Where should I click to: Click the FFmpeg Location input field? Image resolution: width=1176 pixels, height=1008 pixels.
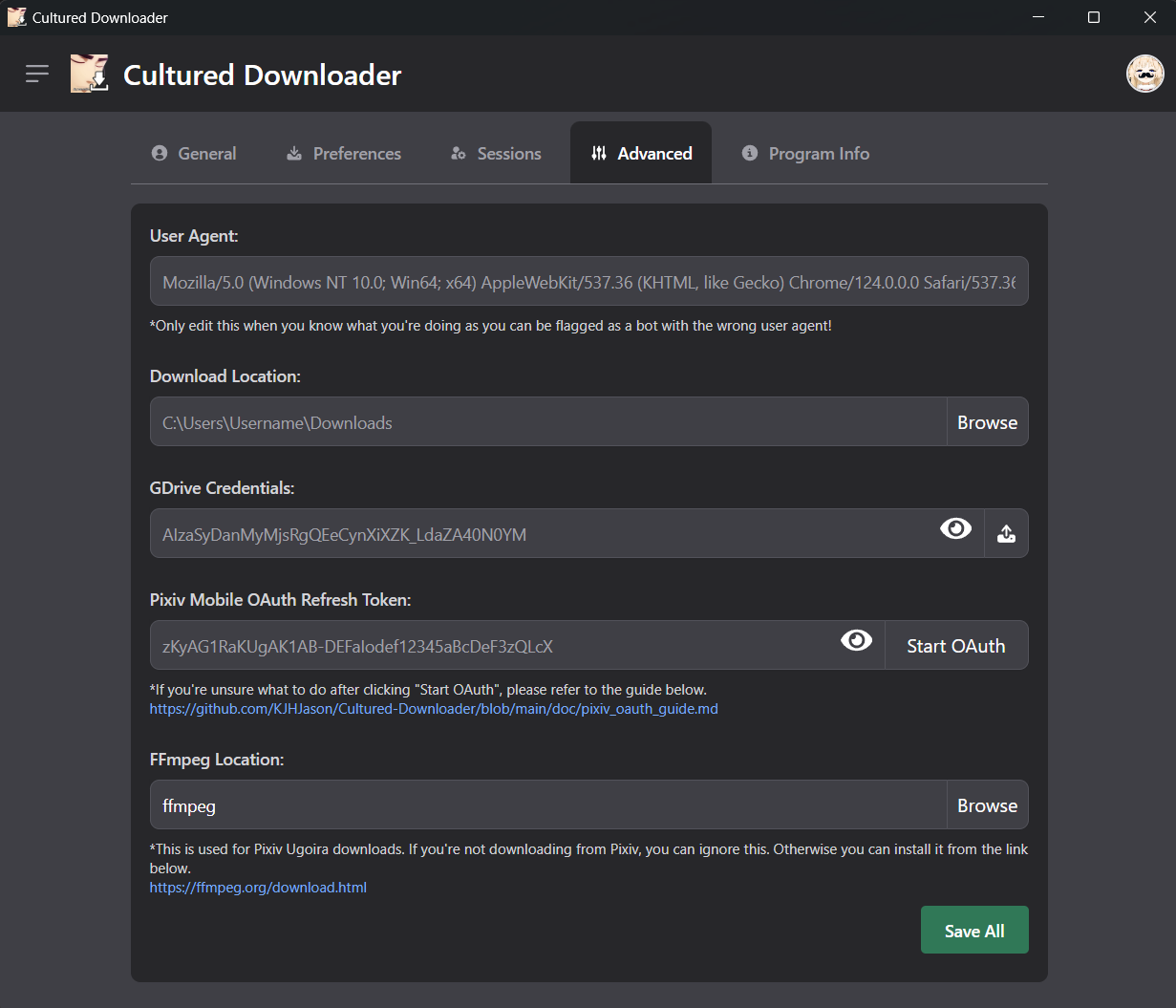tap(548, 804)
